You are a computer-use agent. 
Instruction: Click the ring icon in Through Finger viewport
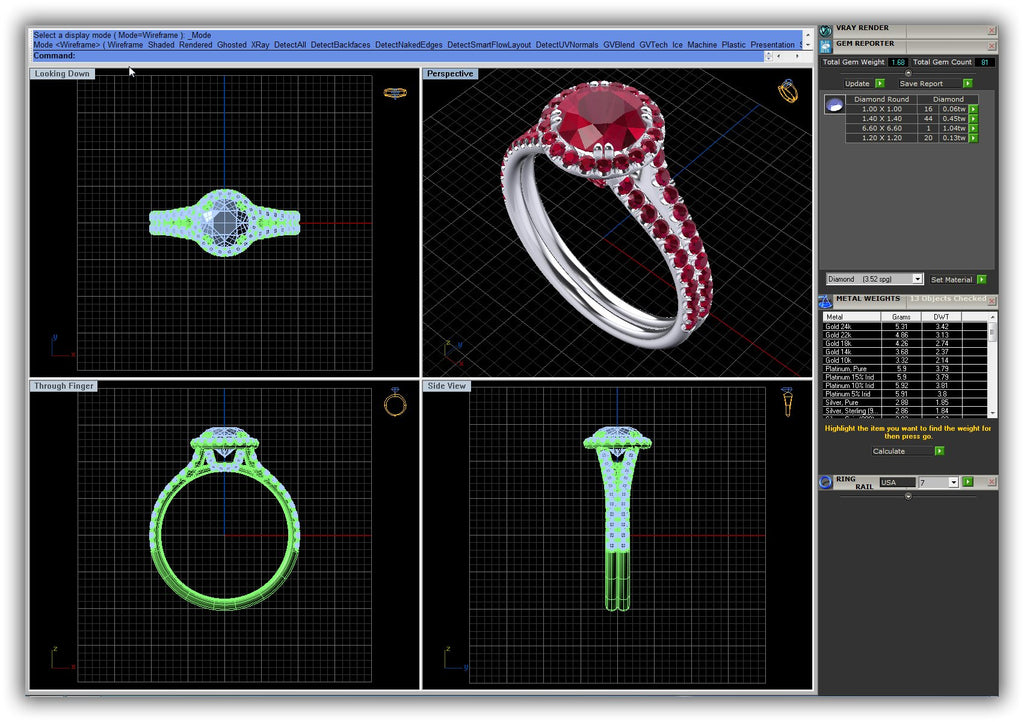[x=395, y=403]
